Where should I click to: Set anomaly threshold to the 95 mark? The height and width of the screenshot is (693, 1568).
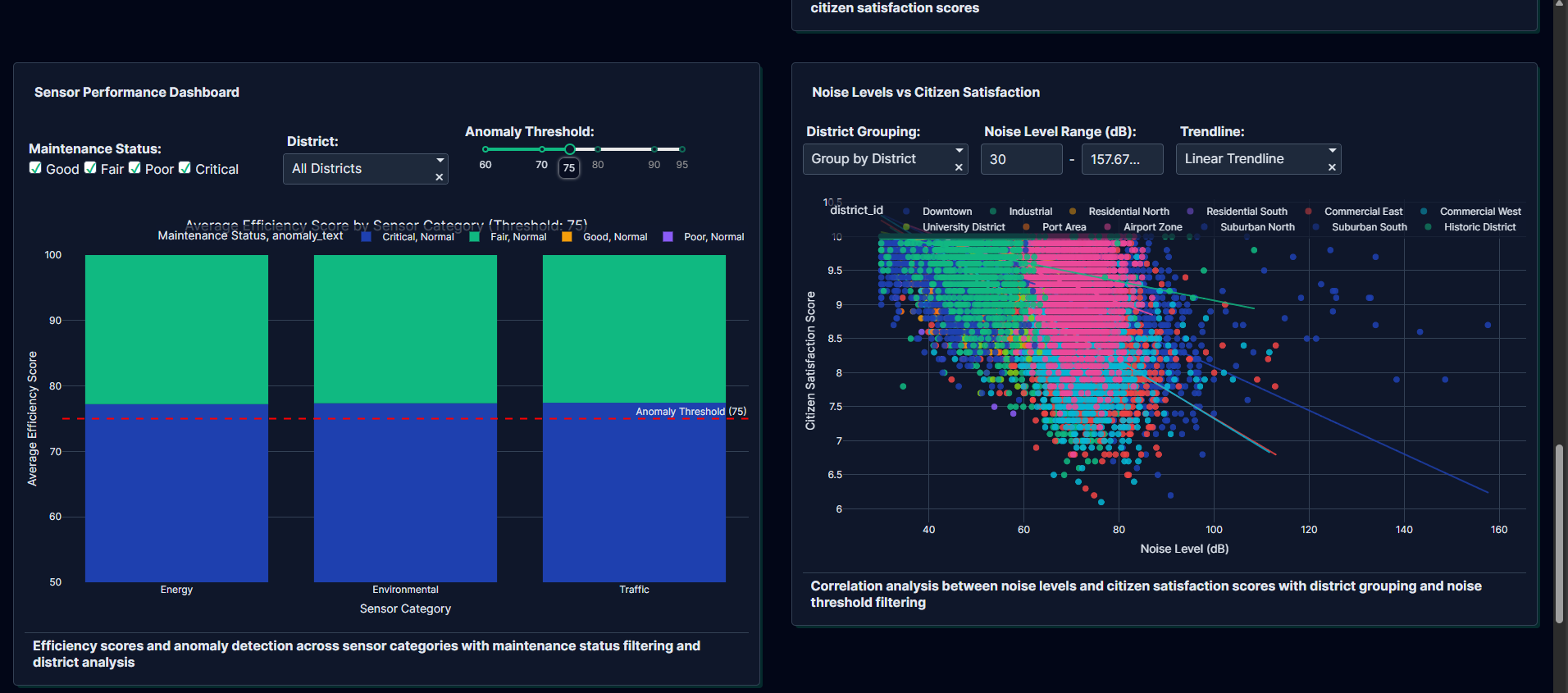click(681, 149)
